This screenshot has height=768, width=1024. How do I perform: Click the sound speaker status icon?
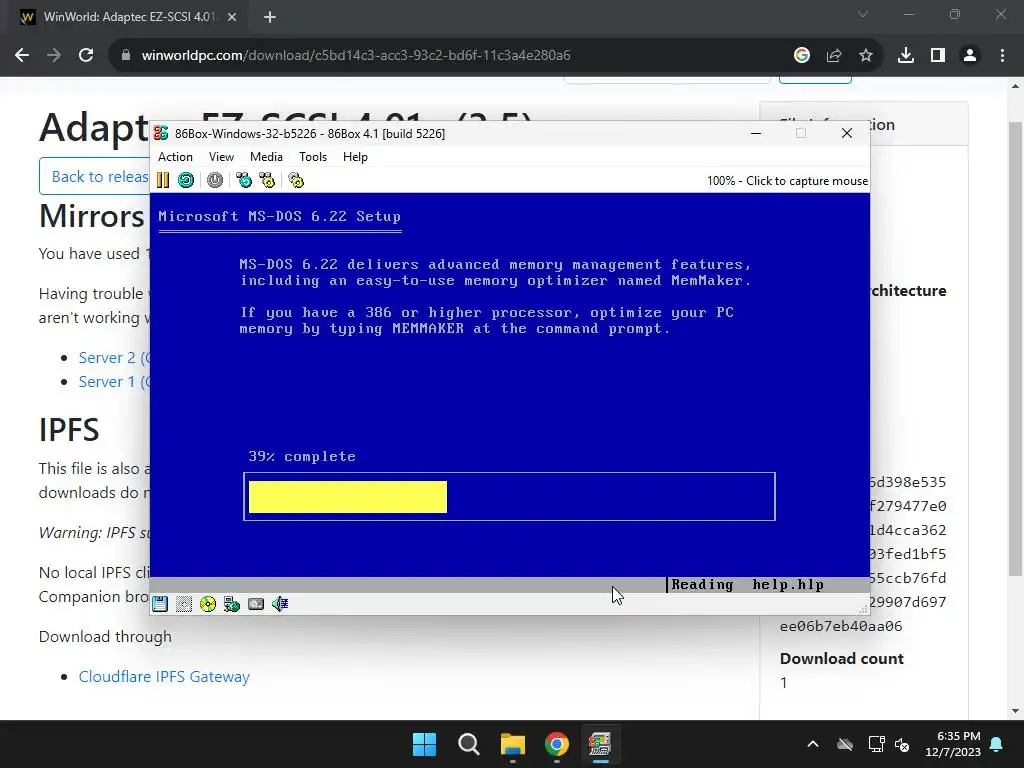point(280,604)
